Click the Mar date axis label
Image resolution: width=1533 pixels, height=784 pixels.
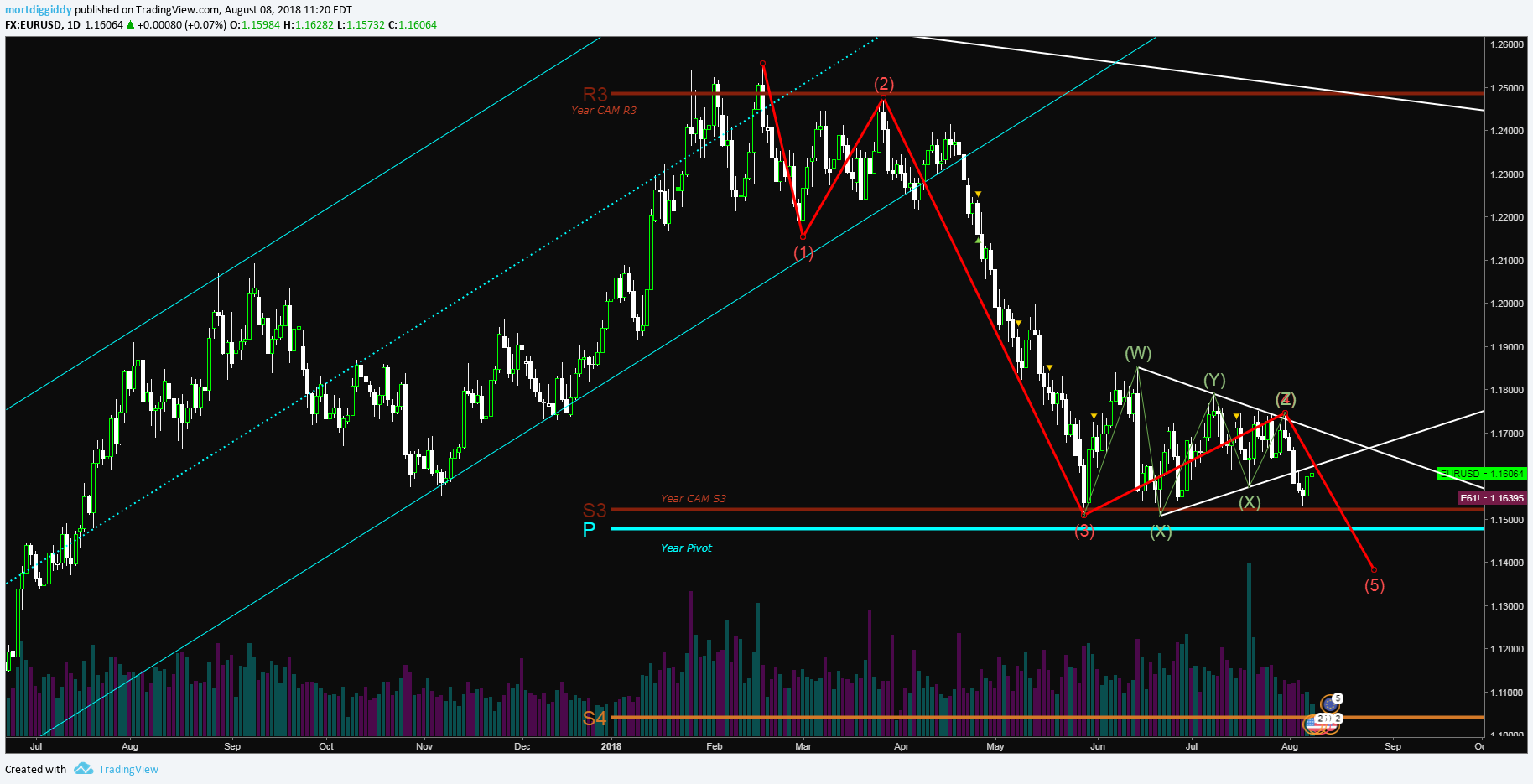803,746
